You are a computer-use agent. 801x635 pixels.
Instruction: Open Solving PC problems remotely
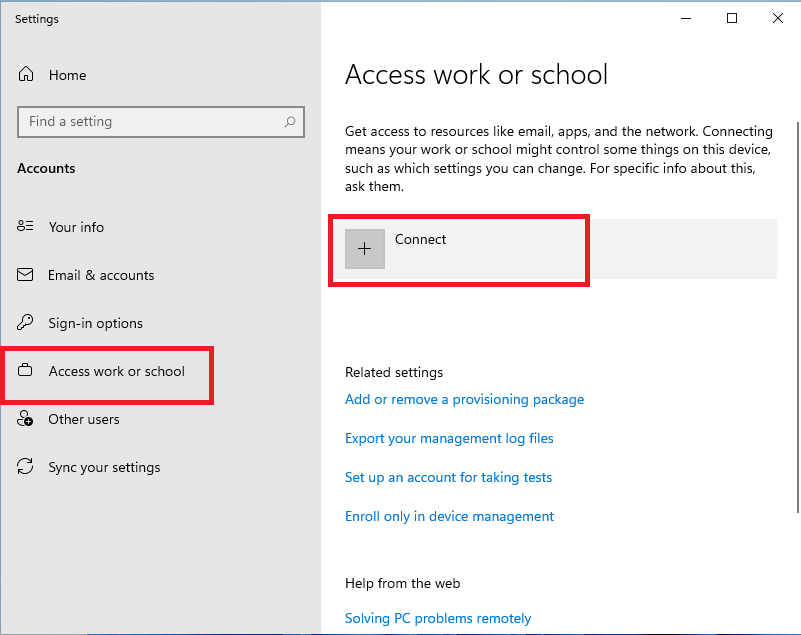tap(438, 618)
